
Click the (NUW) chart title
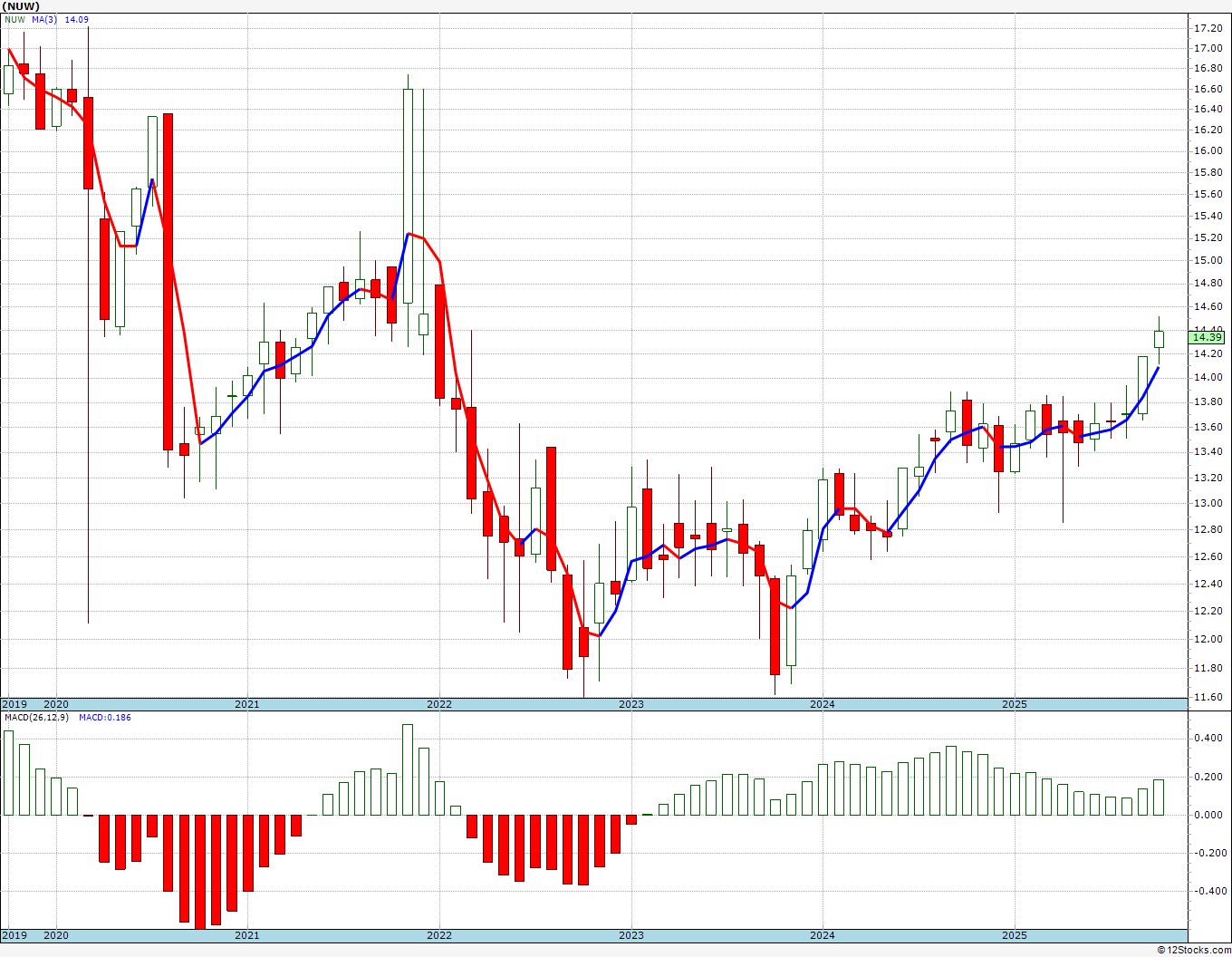pyautogui.click(x=22, y=6)
